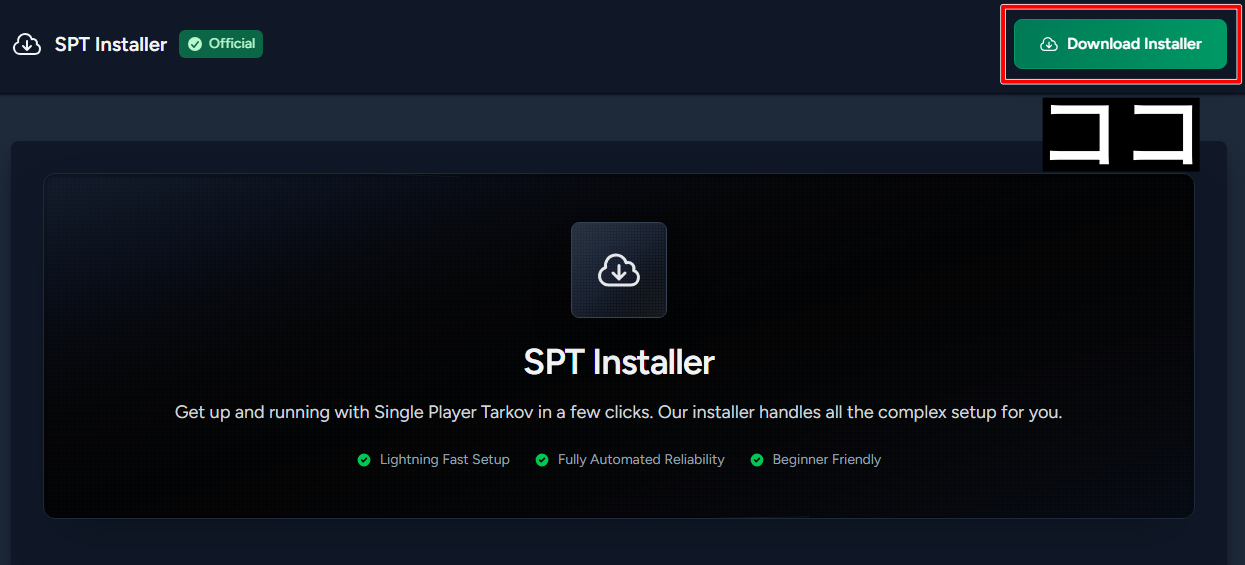
Task: Click the "Download Installer" text on the button
Action: click(x=1134, y=44)
